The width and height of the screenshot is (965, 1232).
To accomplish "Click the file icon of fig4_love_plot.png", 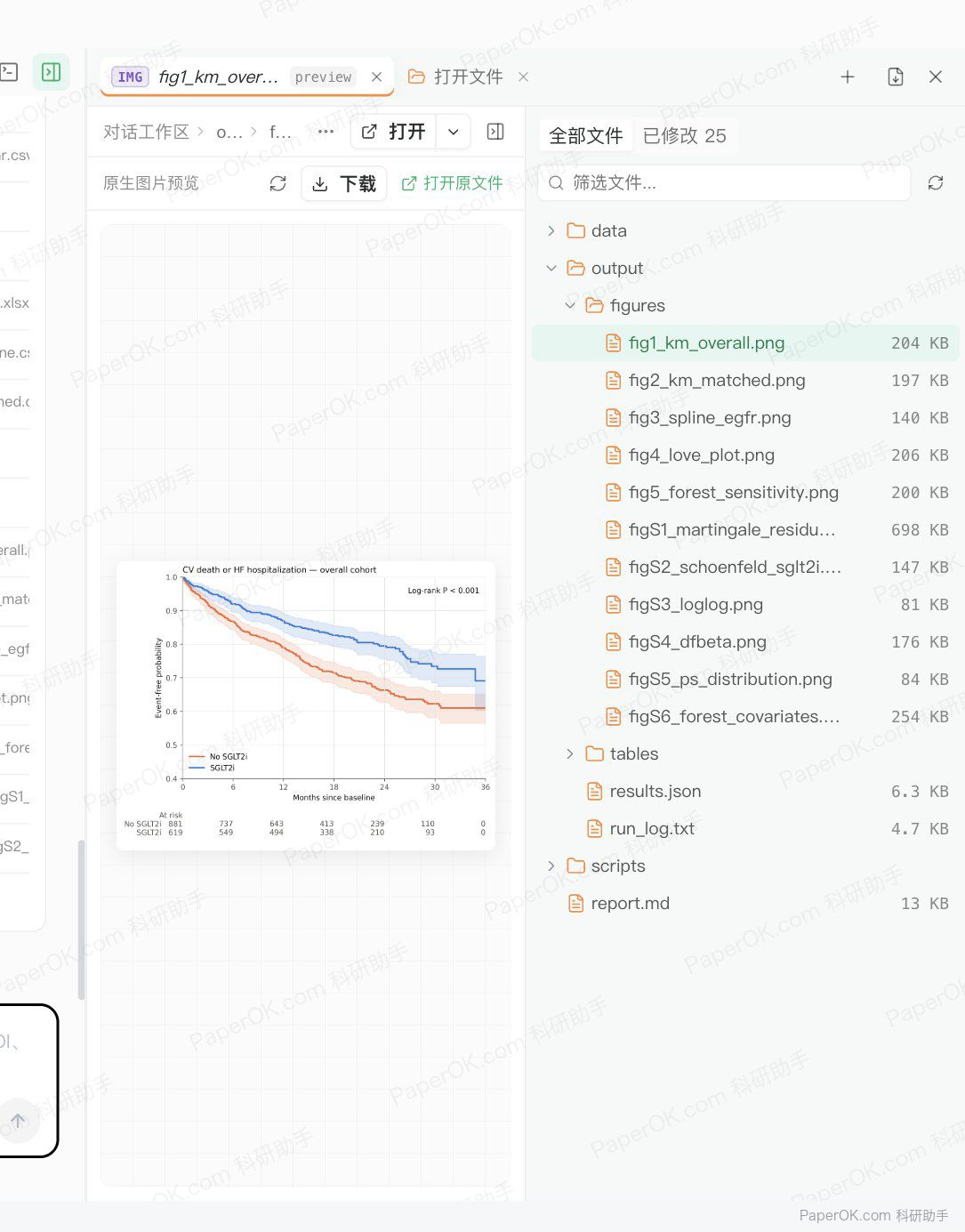I will (614, 455).
